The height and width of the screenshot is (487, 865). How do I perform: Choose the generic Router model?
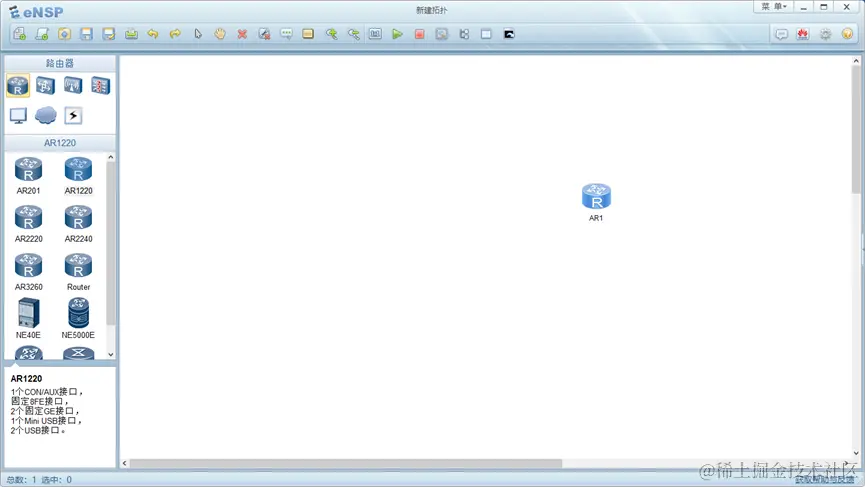coord(78,272)
